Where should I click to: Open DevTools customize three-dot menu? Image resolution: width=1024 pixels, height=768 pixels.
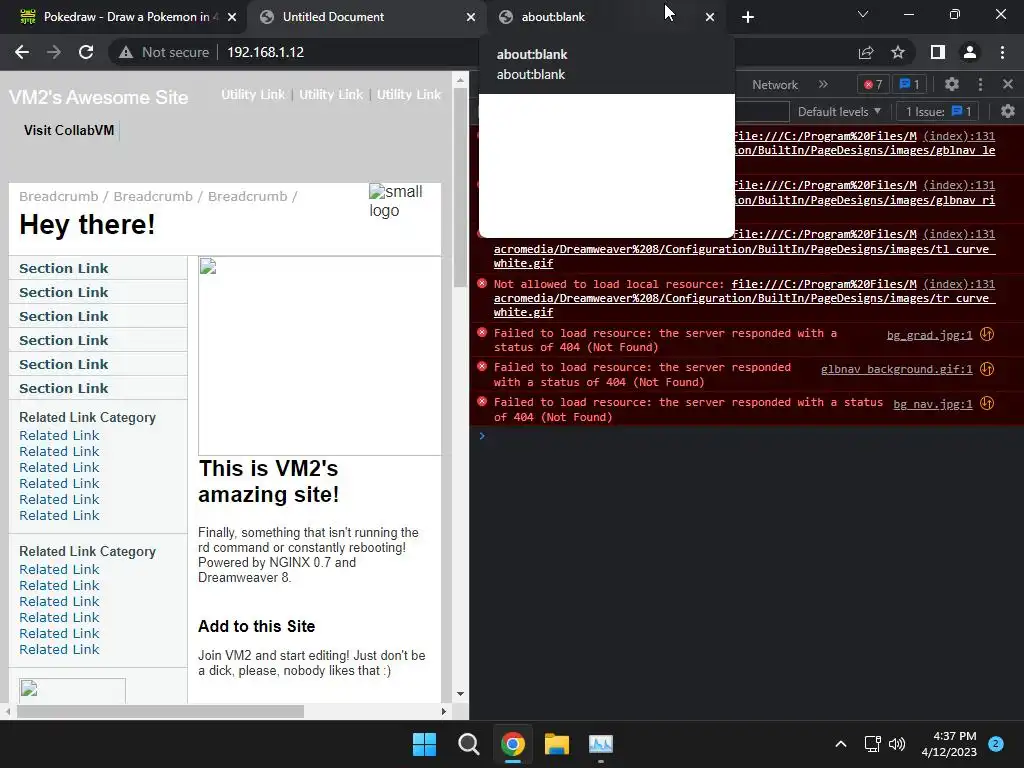pyautogui.click(x=980, y=84)
